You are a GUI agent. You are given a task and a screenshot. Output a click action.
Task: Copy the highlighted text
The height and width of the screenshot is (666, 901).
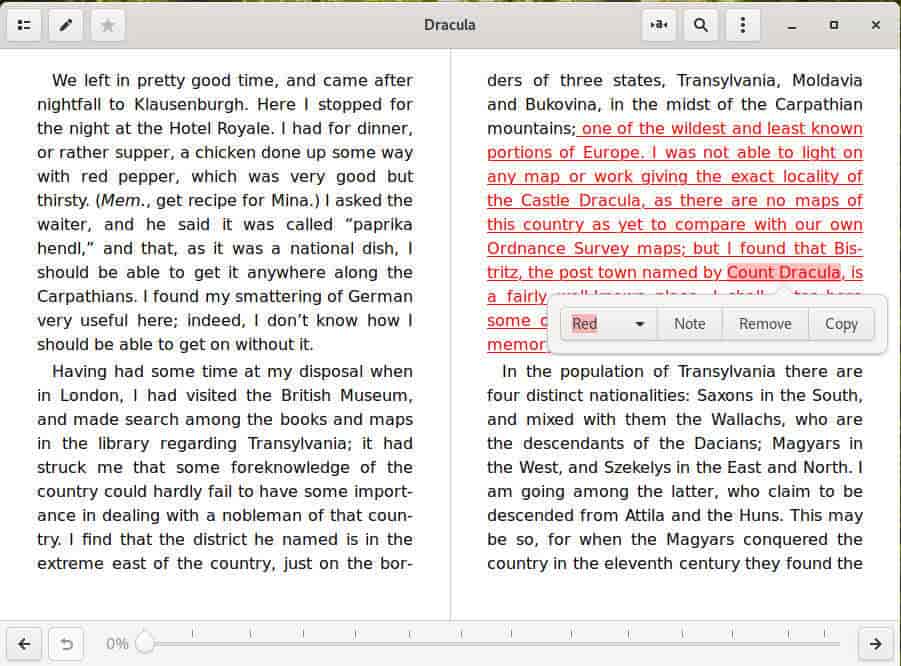click(841, 324)
